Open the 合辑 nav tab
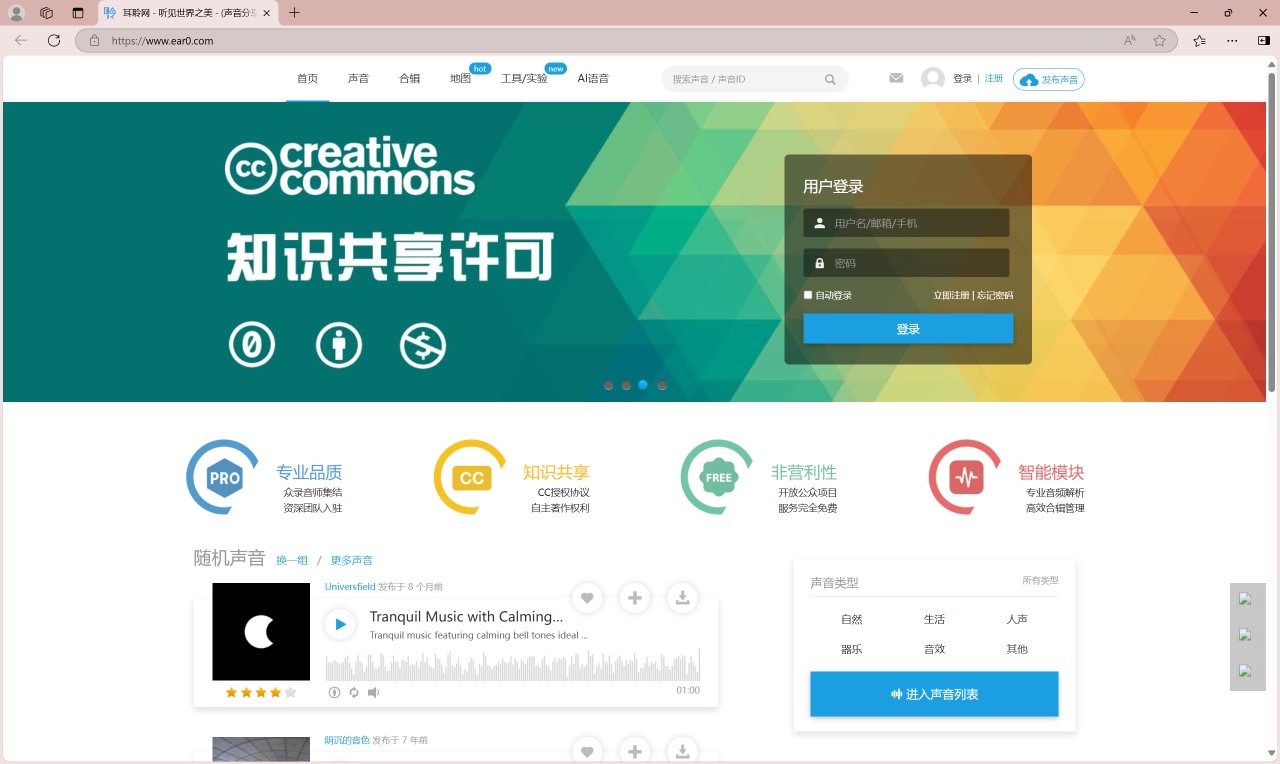The width and height of the screenshot is (1280, 764). point(409,79)
